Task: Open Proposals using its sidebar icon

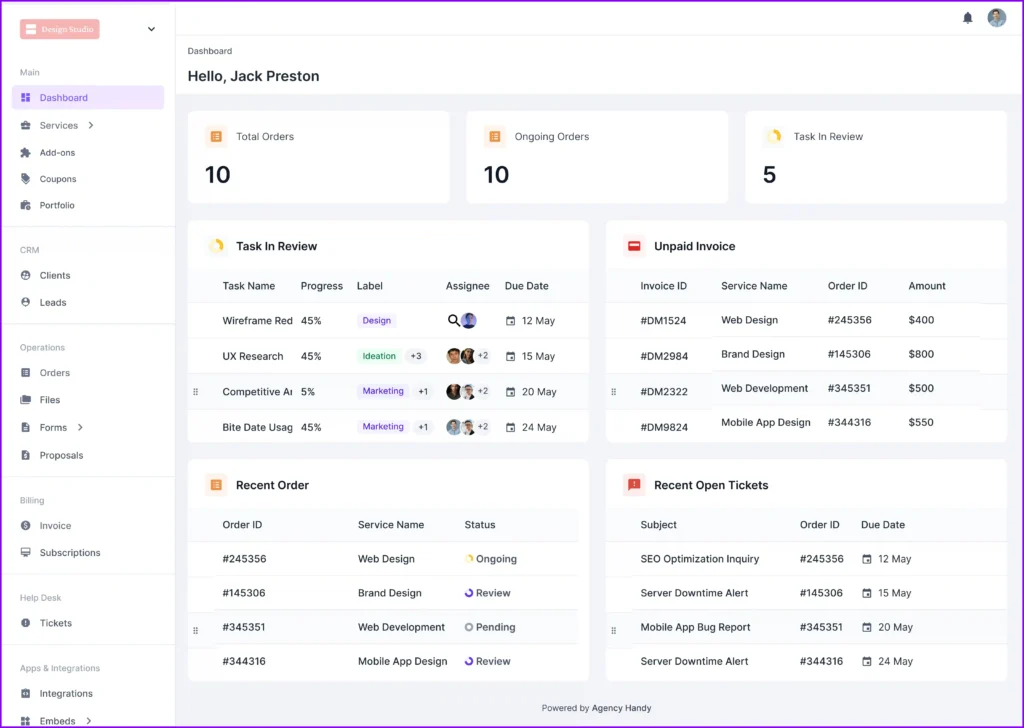Action: point(24,455)
